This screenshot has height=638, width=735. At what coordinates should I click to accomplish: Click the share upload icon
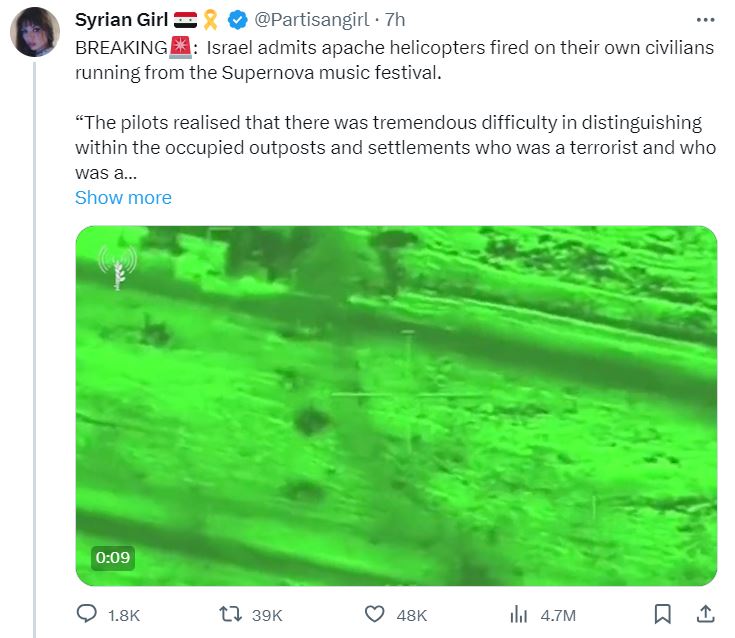pyautogui.click(x=705, y=614)
